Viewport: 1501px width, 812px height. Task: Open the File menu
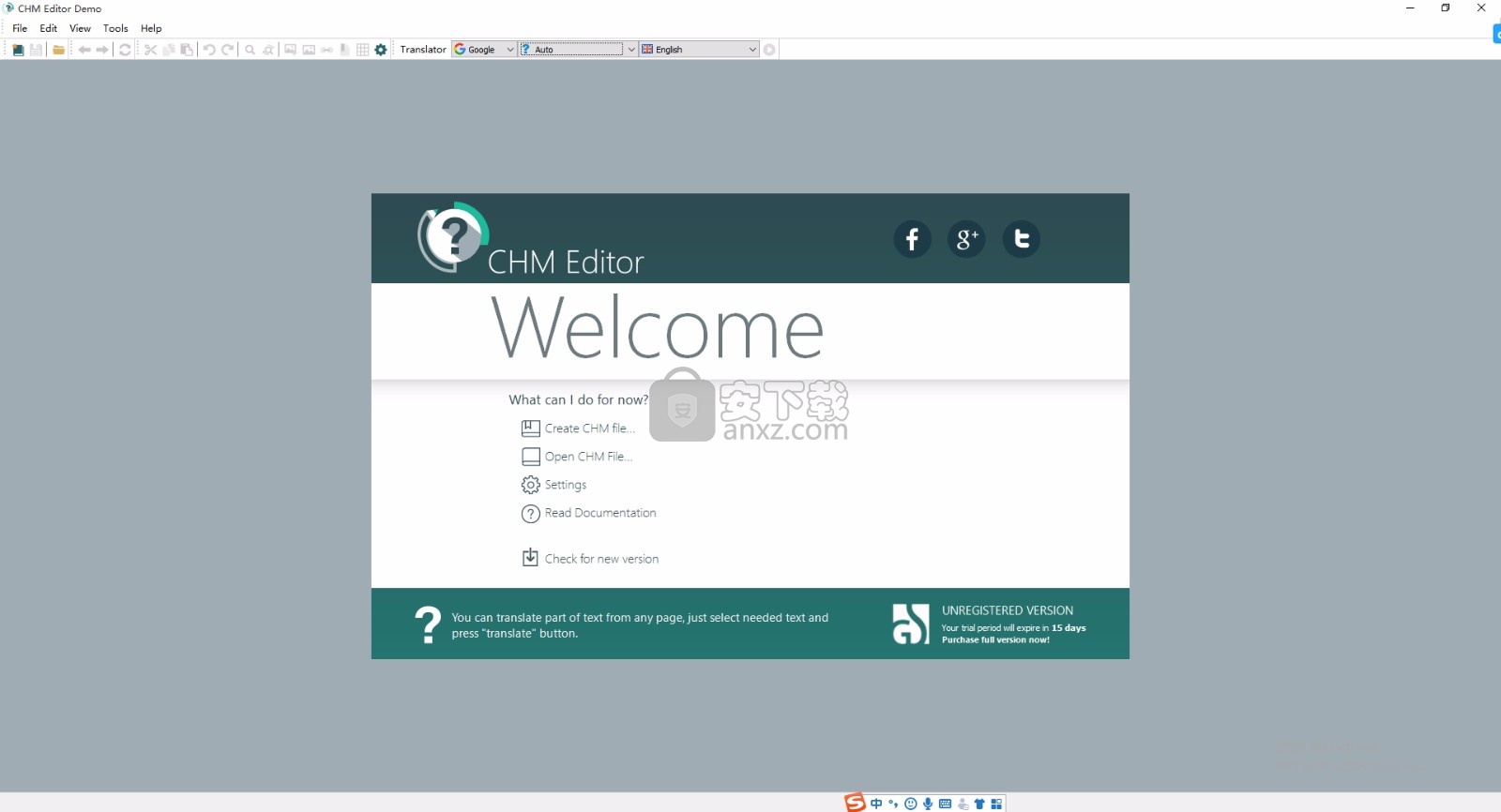(x=20, y=28)
